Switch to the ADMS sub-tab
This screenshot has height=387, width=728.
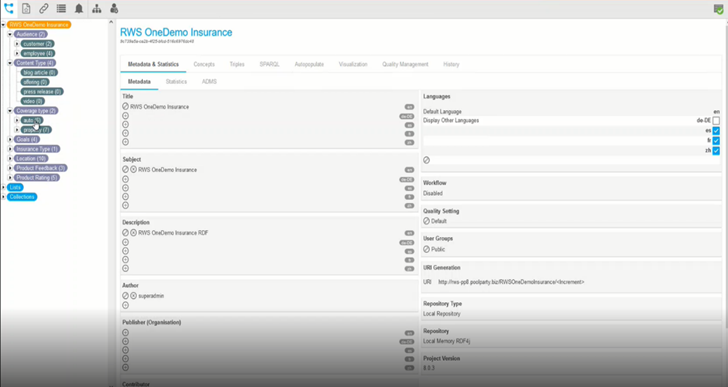(x=209, y=82)
